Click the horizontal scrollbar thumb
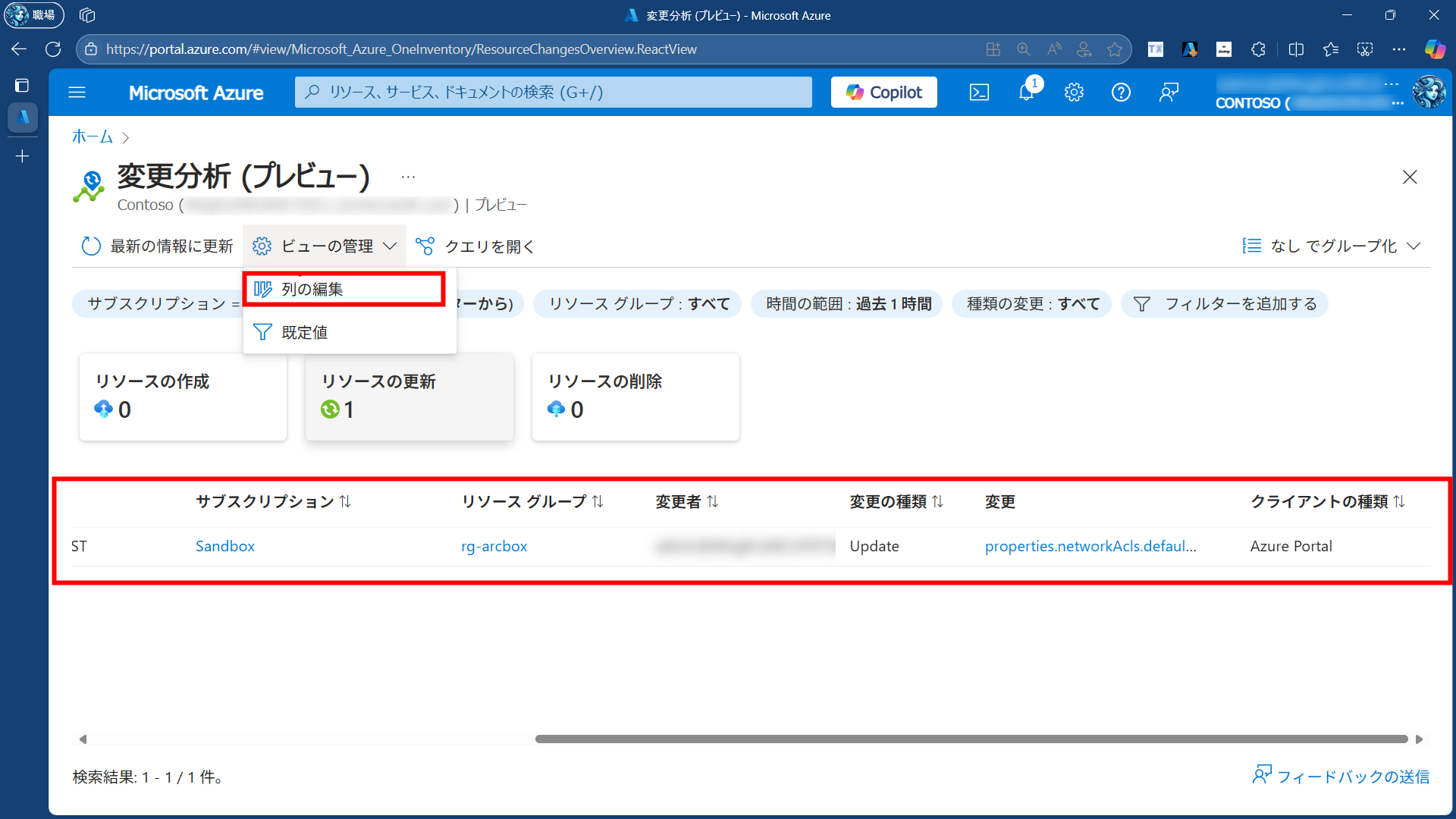The image size is (1456, 819). 971,739
